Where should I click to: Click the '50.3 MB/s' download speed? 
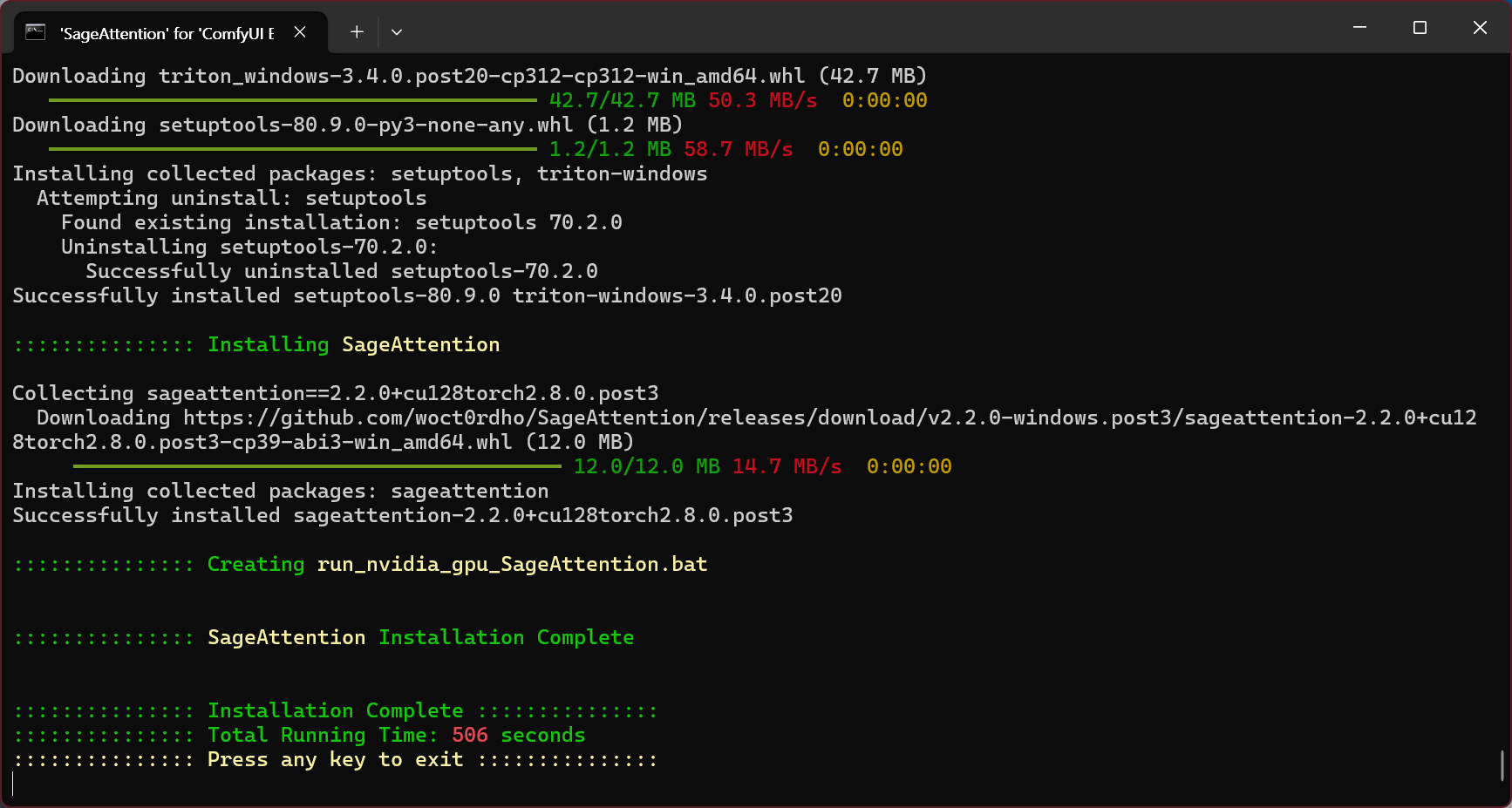762,100
